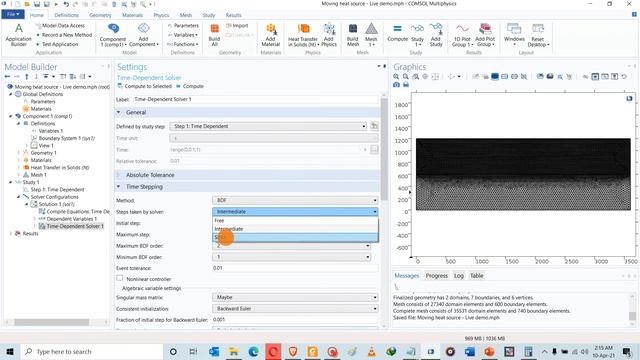Click Zoom In in Graphics toolbar

click(396, 76)
